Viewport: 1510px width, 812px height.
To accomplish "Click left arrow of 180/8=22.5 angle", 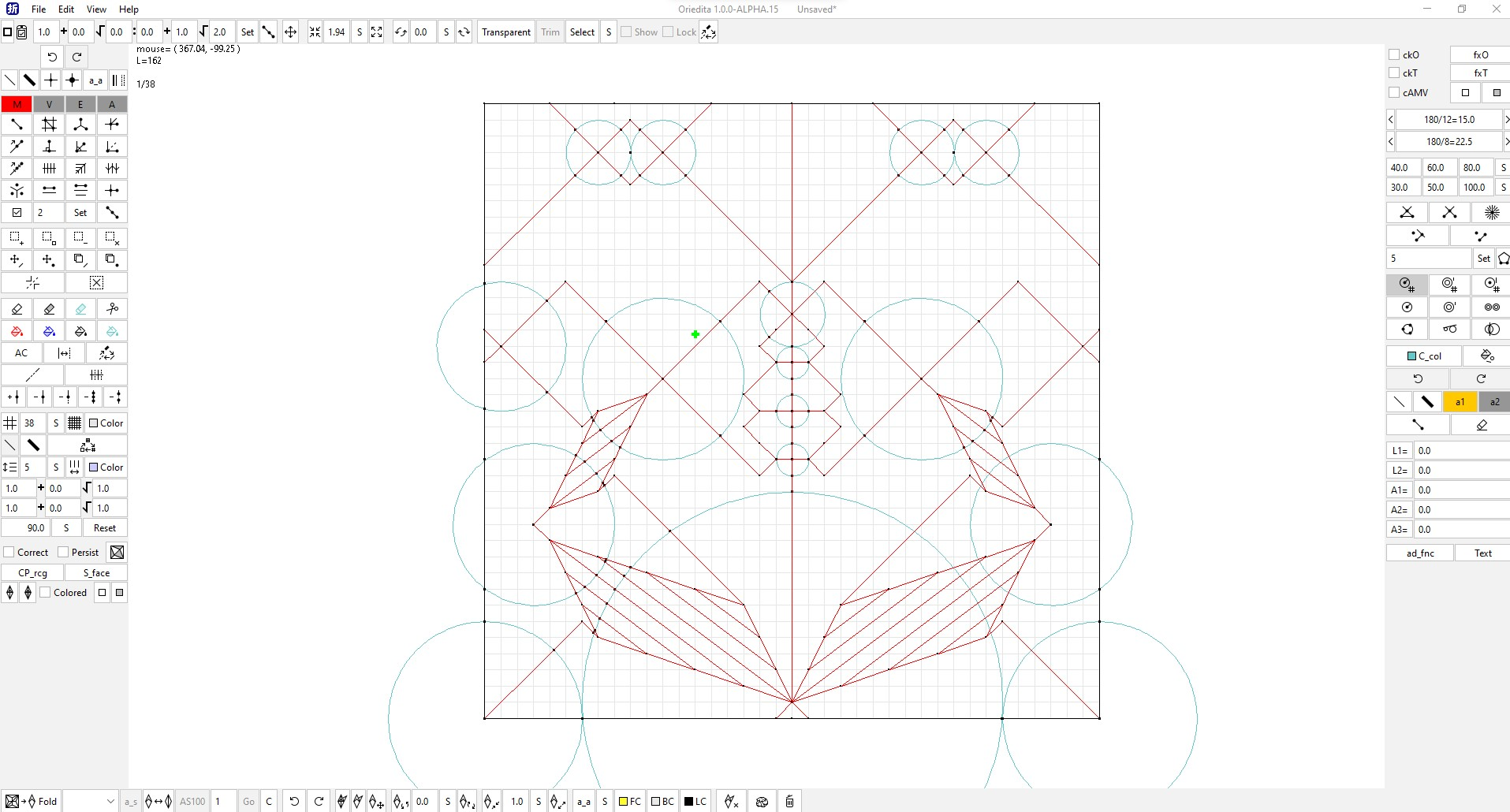I will [1391, 142].
